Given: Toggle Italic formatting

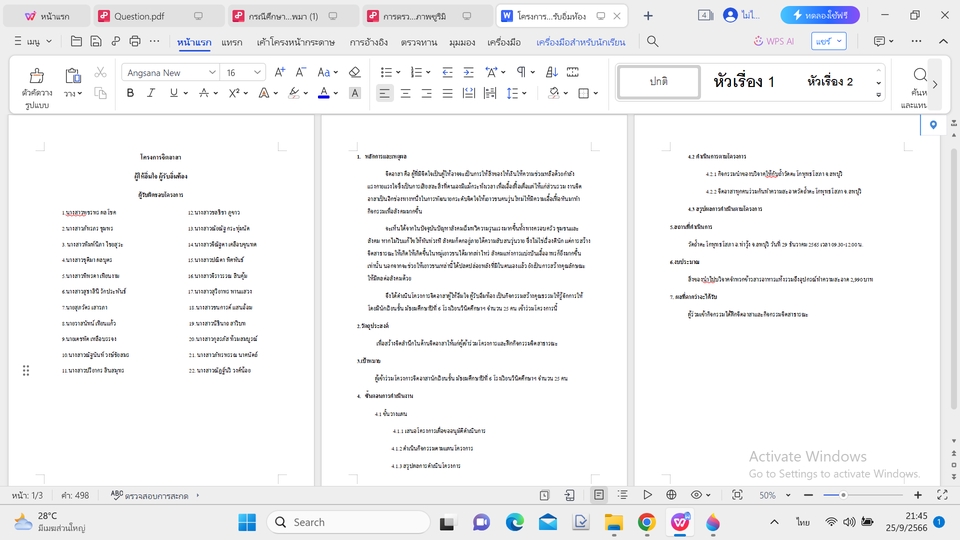Looking at the screenshot, I should 151,93.
